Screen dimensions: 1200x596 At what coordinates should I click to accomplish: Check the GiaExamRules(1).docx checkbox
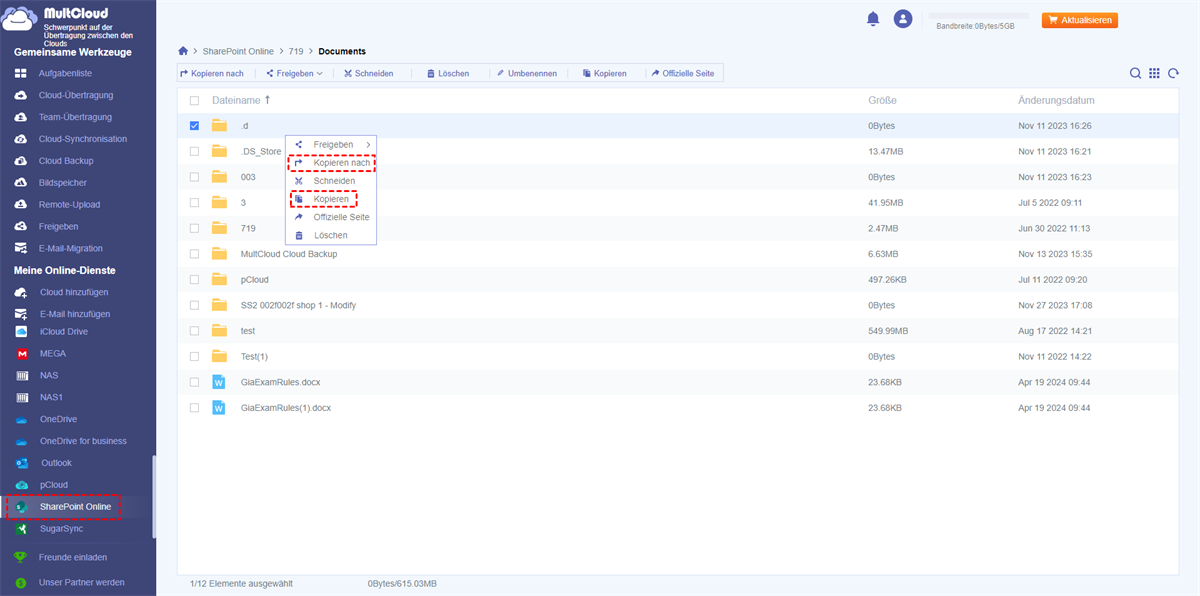(x=194, y=407)
